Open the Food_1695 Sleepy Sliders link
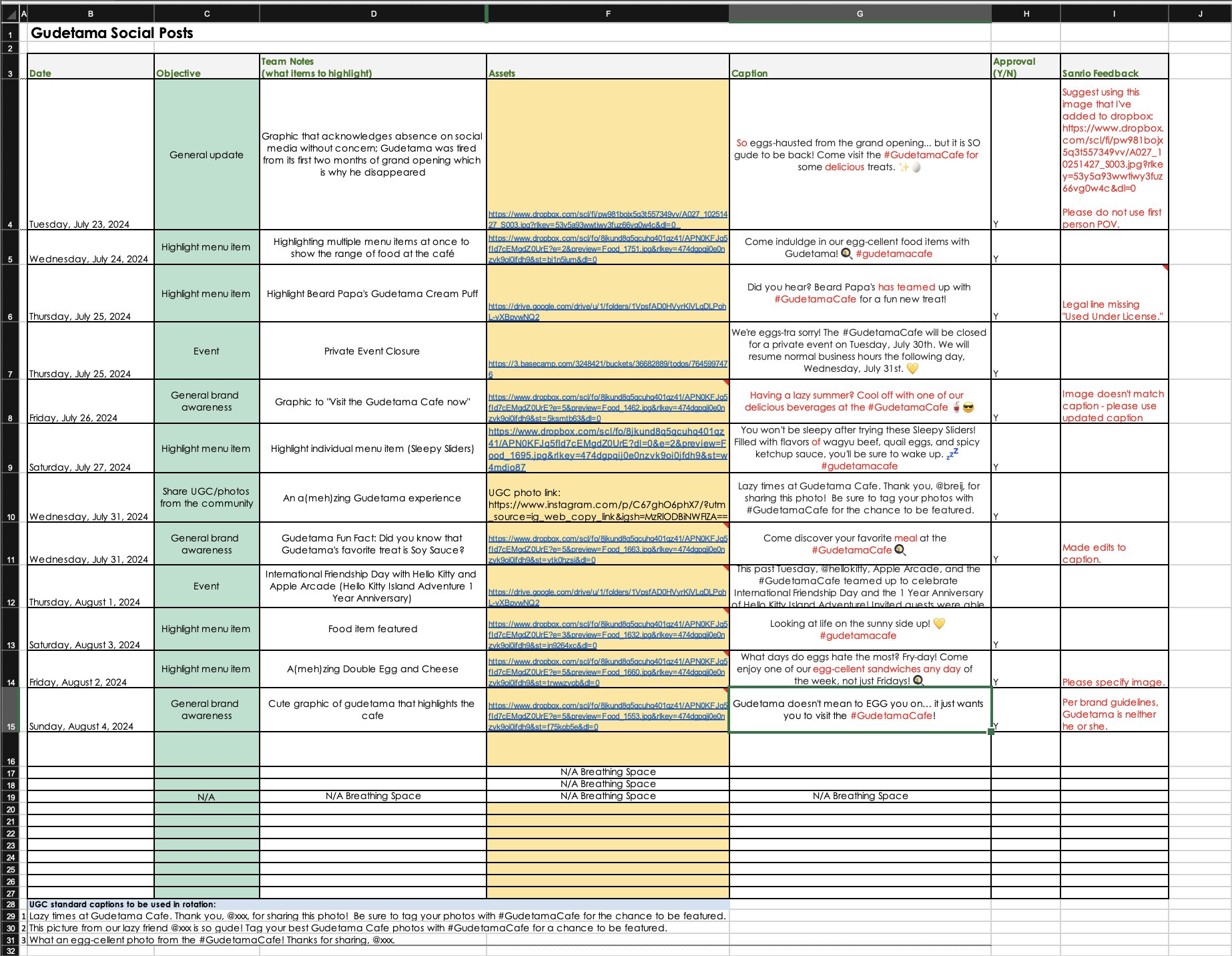Image resolution: width=1232 pixels, height=956 pixels. pyautogui.click(x=607, y=449)
